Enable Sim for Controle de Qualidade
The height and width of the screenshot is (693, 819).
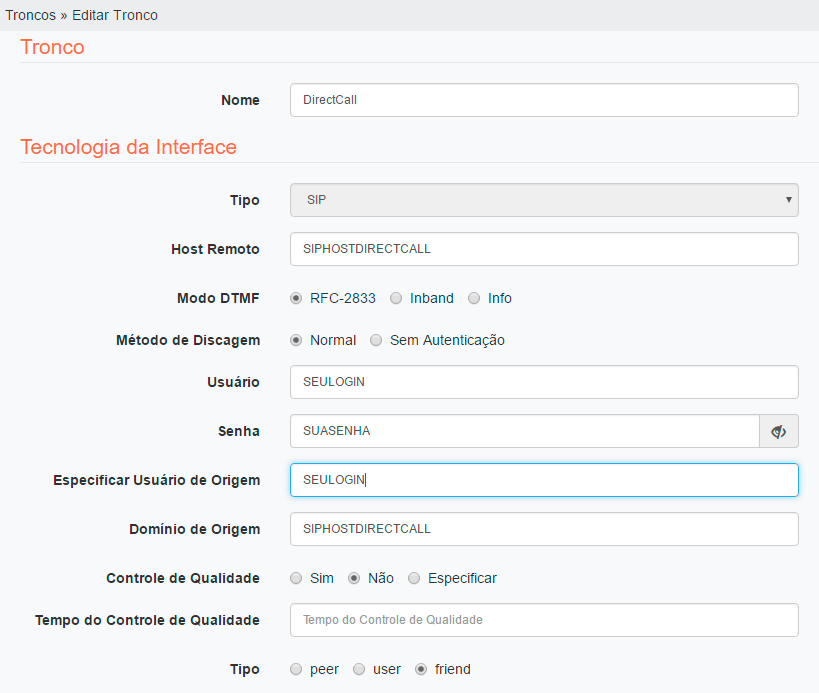coord(296,578)
